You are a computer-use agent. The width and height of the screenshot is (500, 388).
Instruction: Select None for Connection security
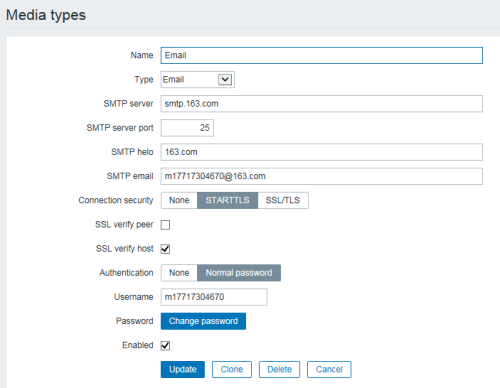pos(179,200)
